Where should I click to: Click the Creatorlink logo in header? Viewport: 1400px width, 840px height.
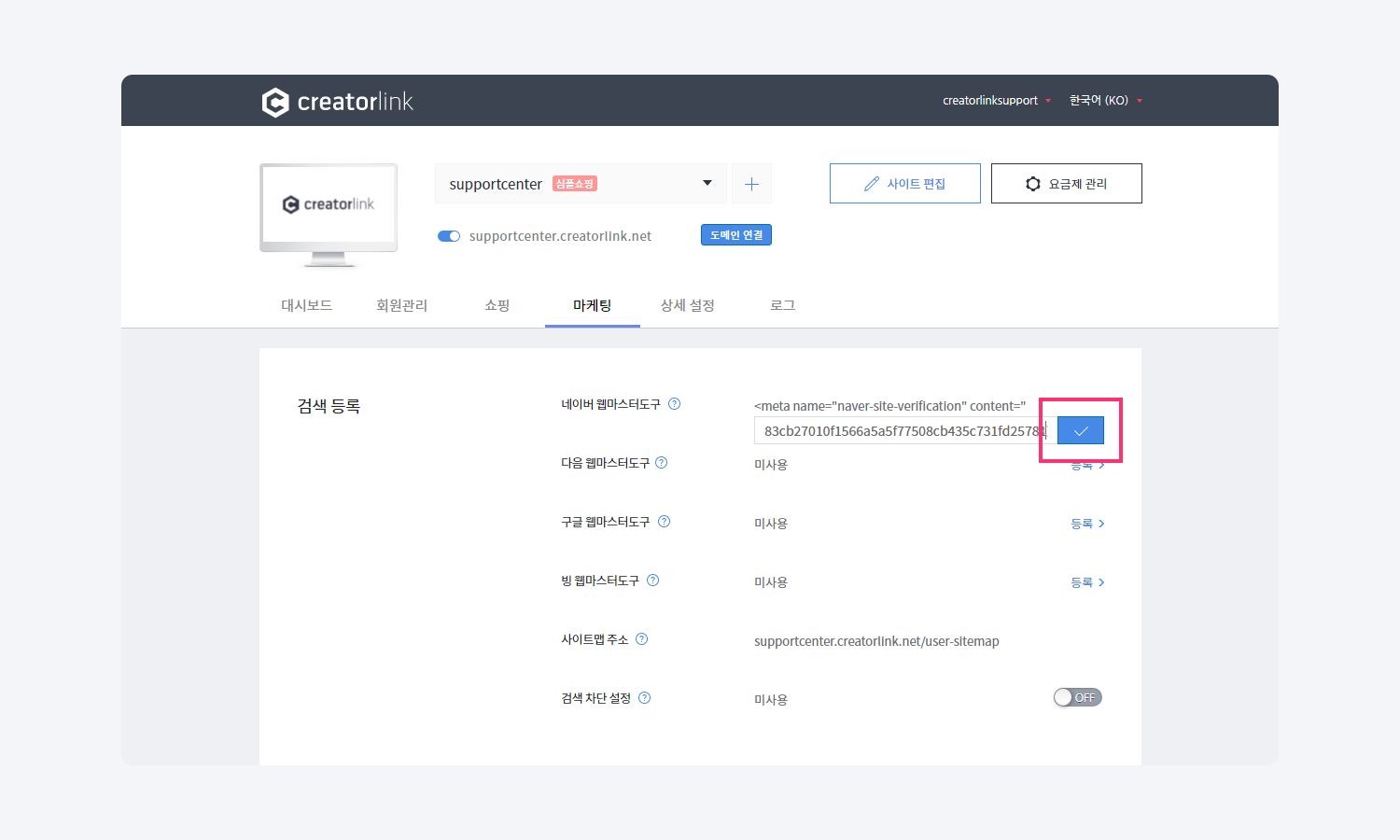coord(337,102)
